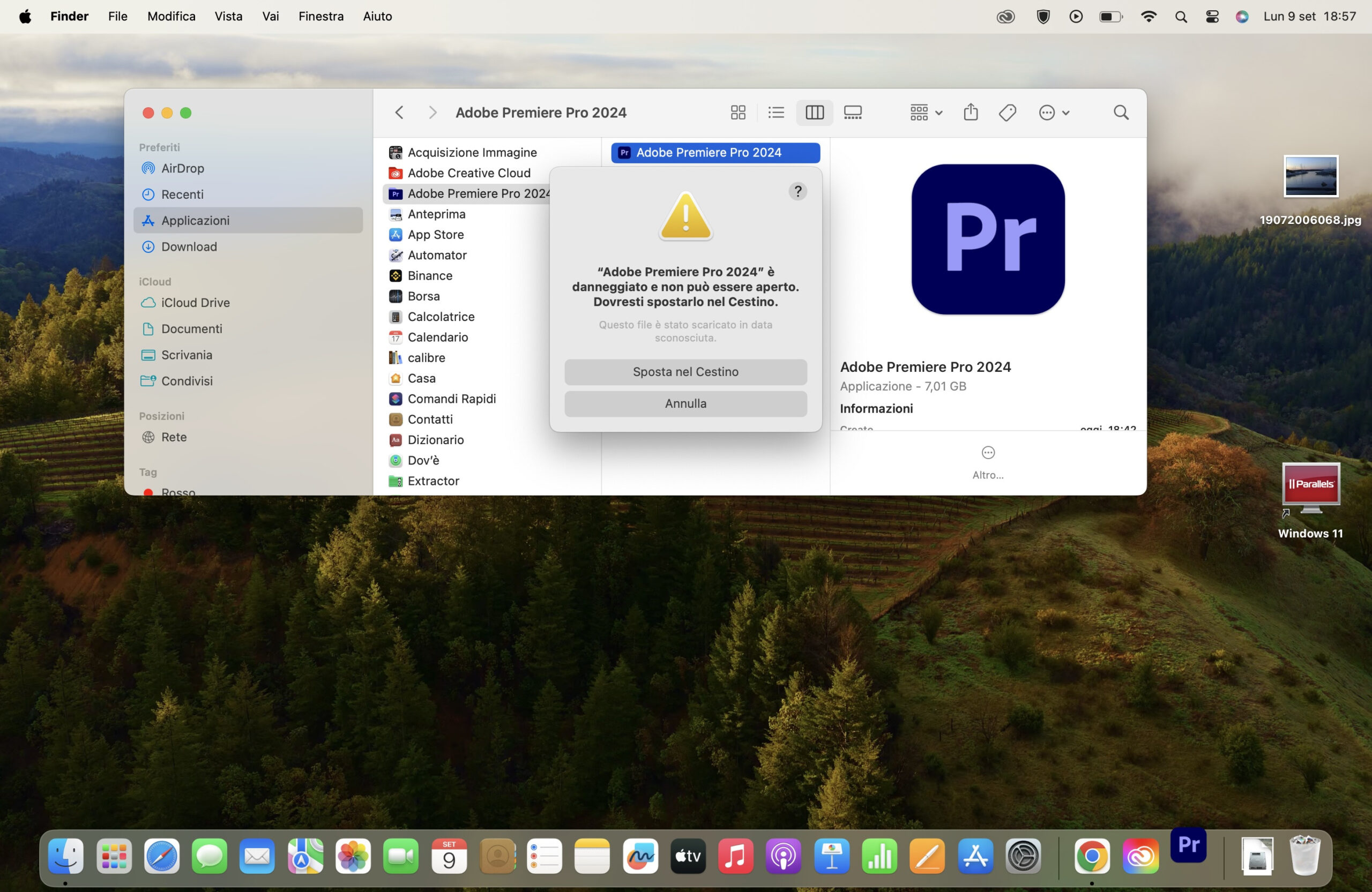
Task: Select Rete under Posizioni
Action: pos(248,437)
